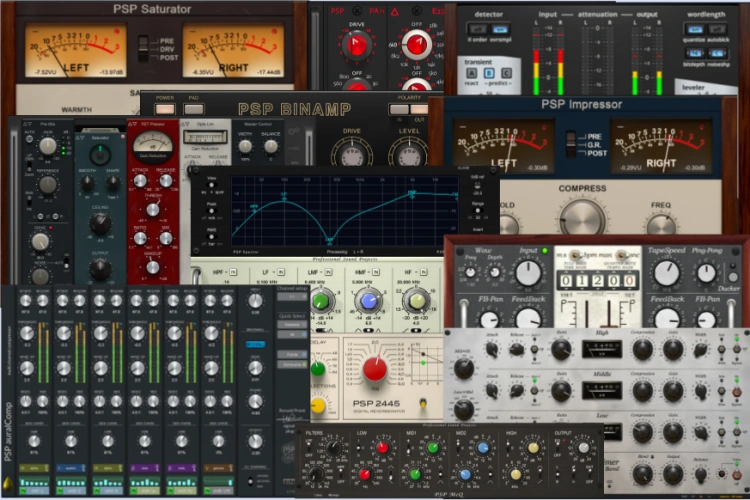
Task: Click the FET Pressor MAKEUP knob
Action: (153, 267)
